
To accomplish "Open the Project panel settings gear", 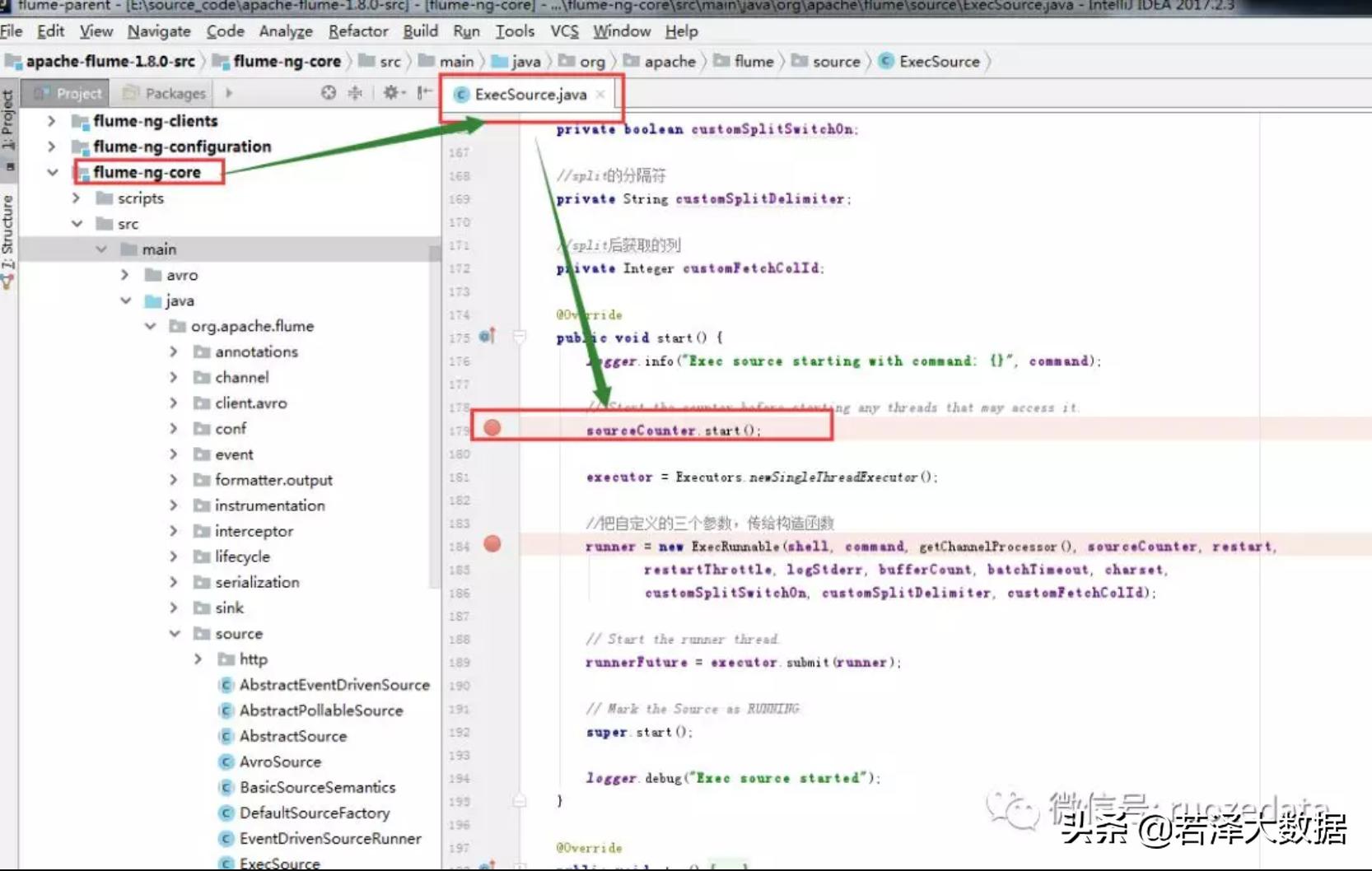I will point(390,93).
